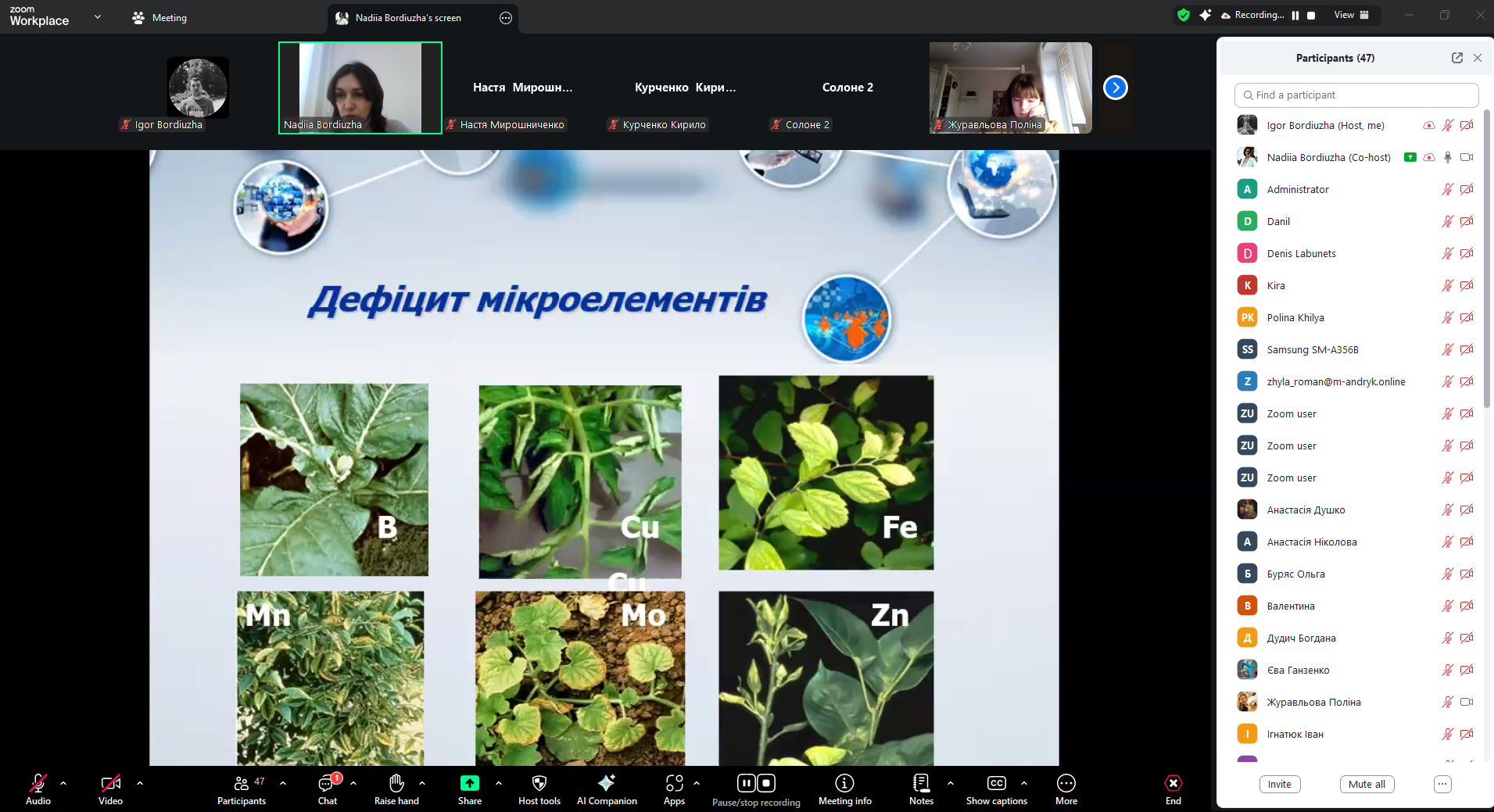Screen dimensions: 1494x812
Task: Click Журавльова Поліна's camera icon in list
Action: [1467, 702]
